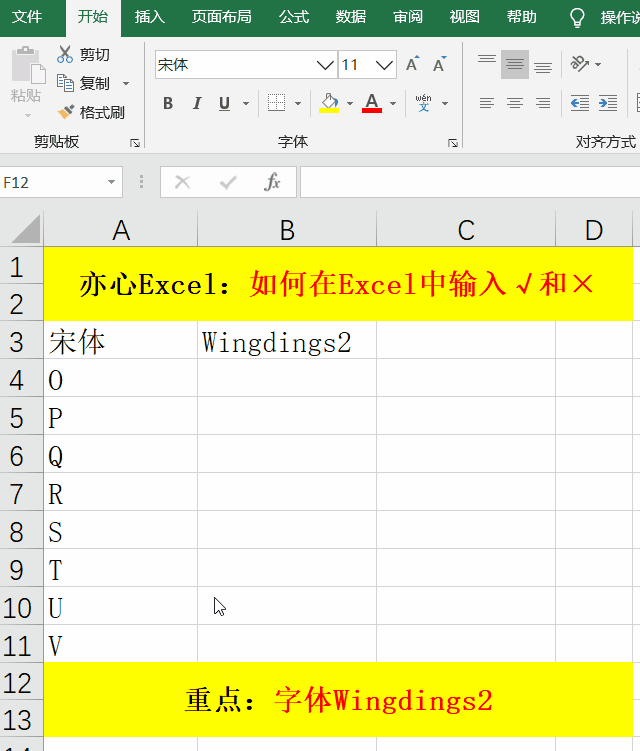Apply cell borders icon

click(276, 103)
